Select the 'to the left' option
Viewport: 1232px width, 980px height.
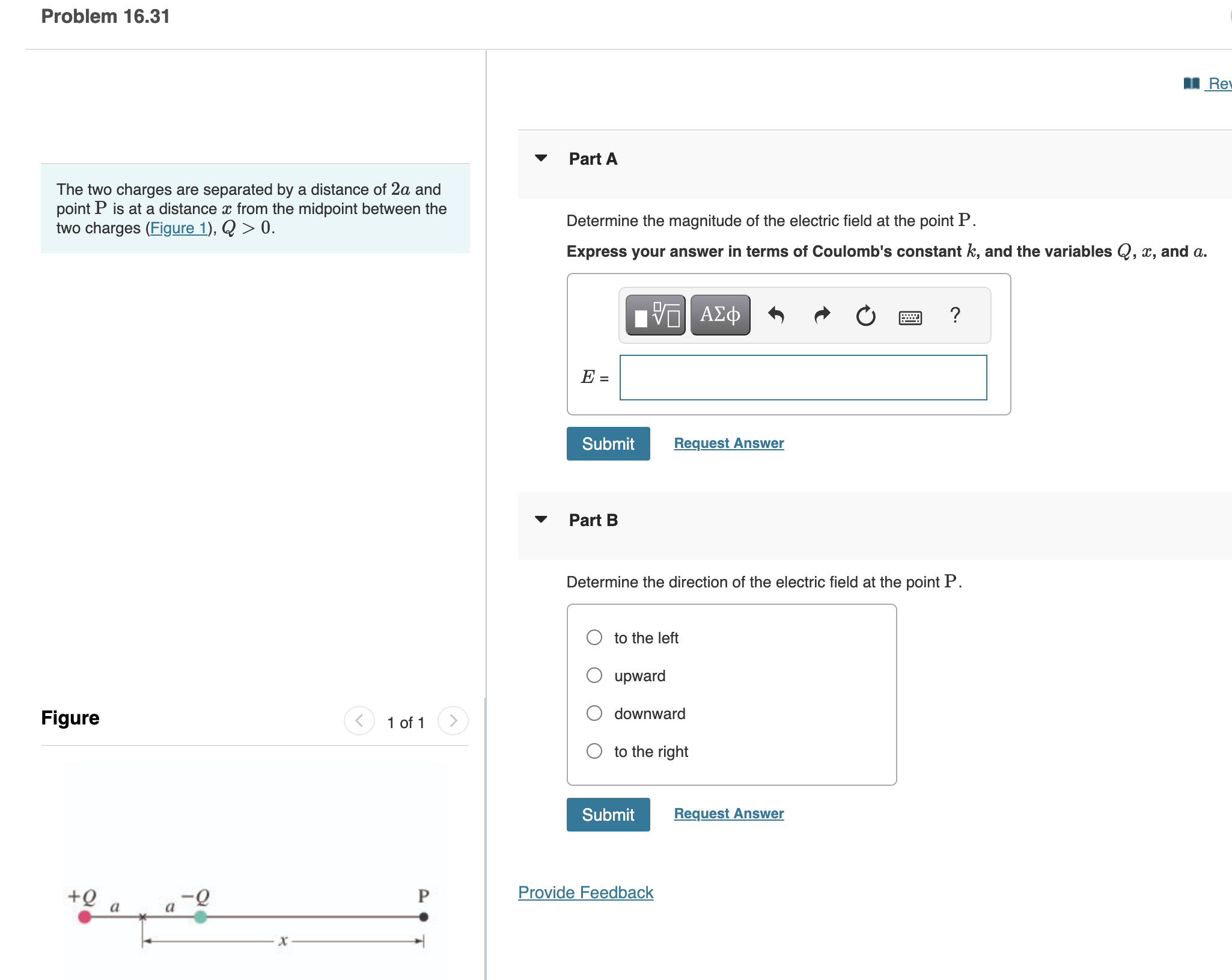pos(594,637)
